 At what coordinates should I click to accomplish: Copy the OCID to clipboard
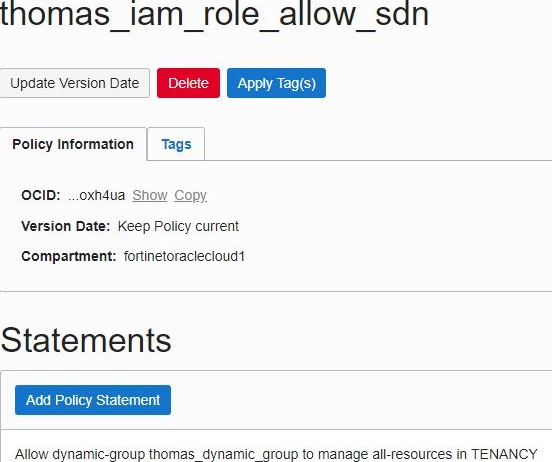pos(190,195)
